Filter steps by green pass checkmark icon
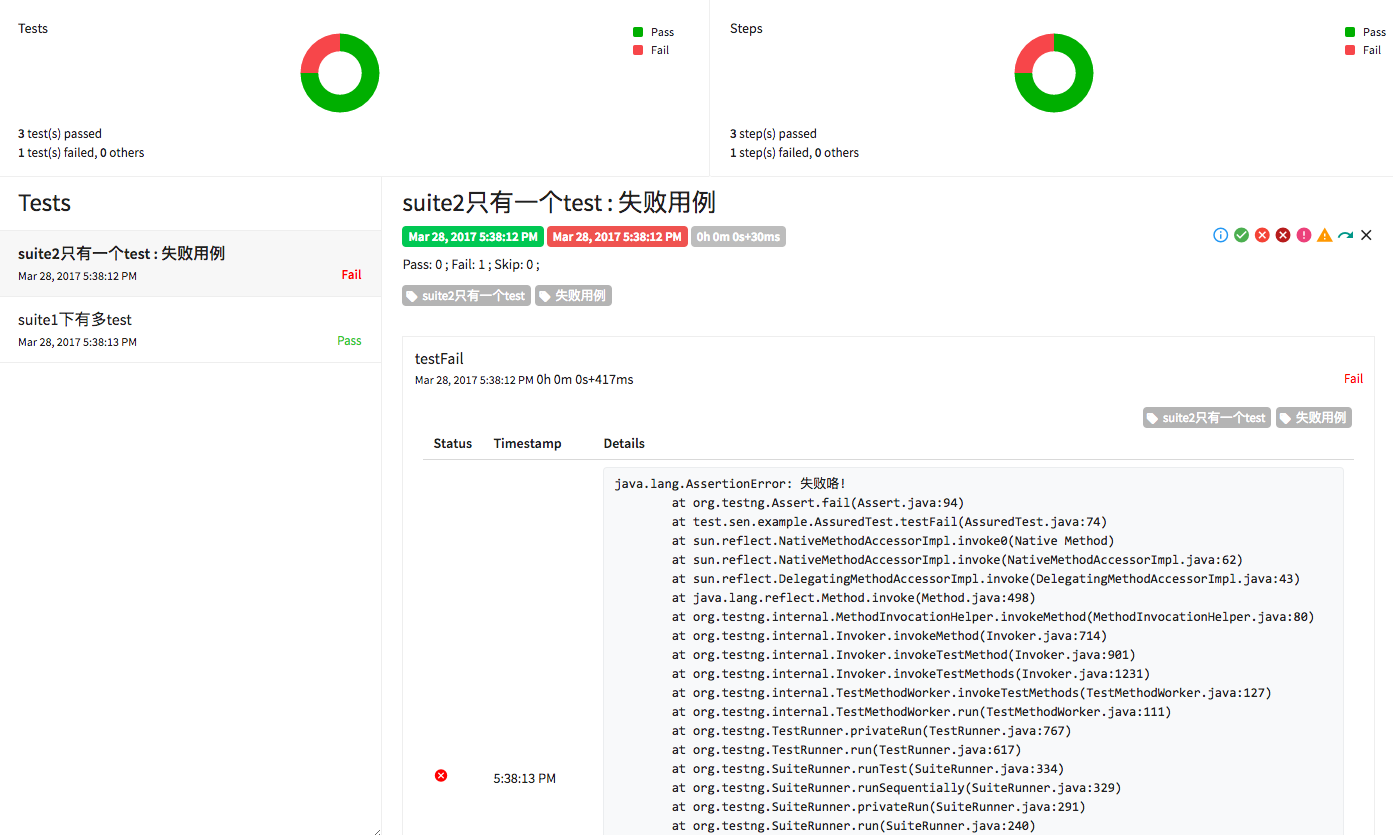Screen dimensions: 1393x835 pyautogui.click(x=1241, y=235)
